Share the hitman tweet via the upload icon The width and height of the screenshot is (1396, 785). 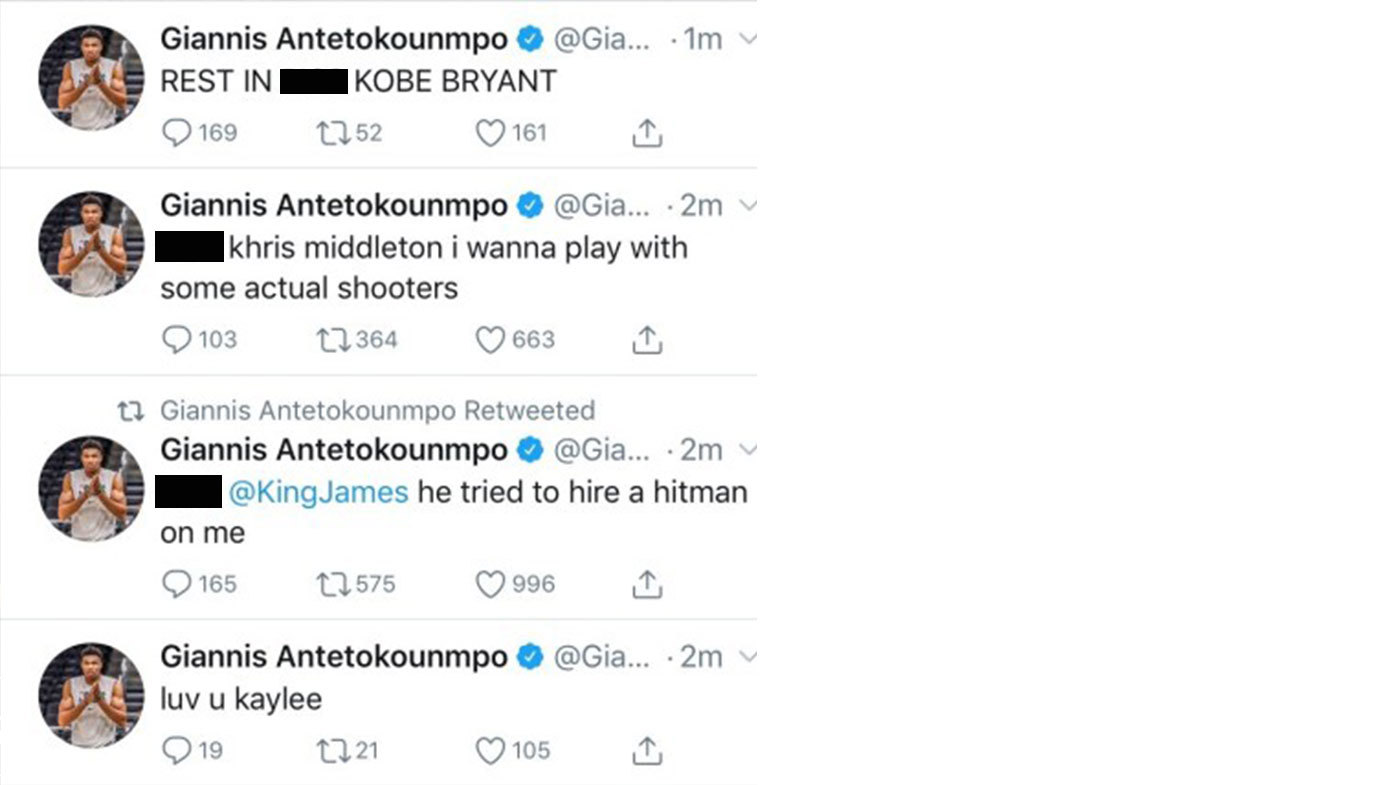pyautogui.click(x=647, y=584)
